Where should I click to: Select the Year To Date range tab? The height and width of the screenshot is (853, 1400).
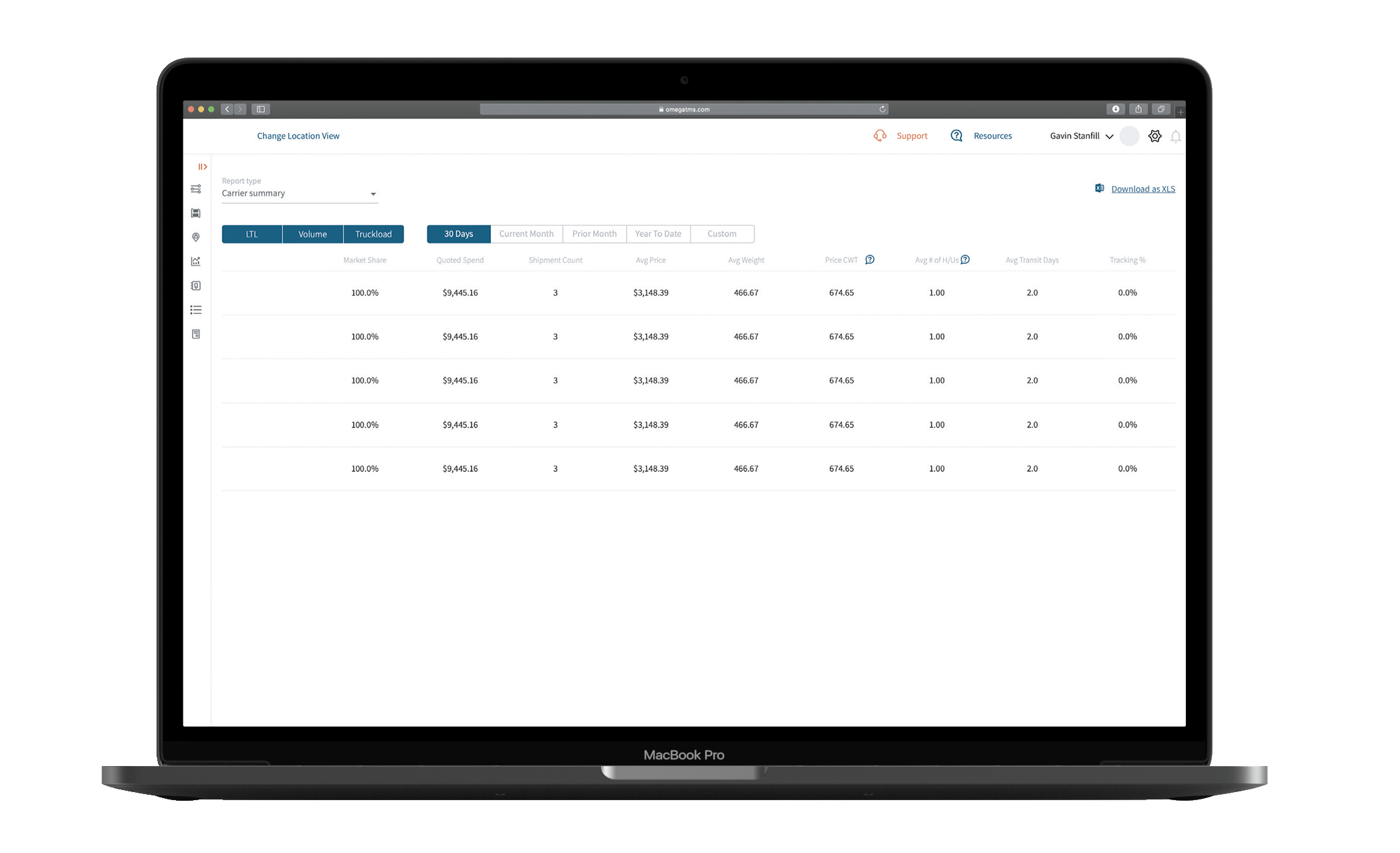coord(658,234)
